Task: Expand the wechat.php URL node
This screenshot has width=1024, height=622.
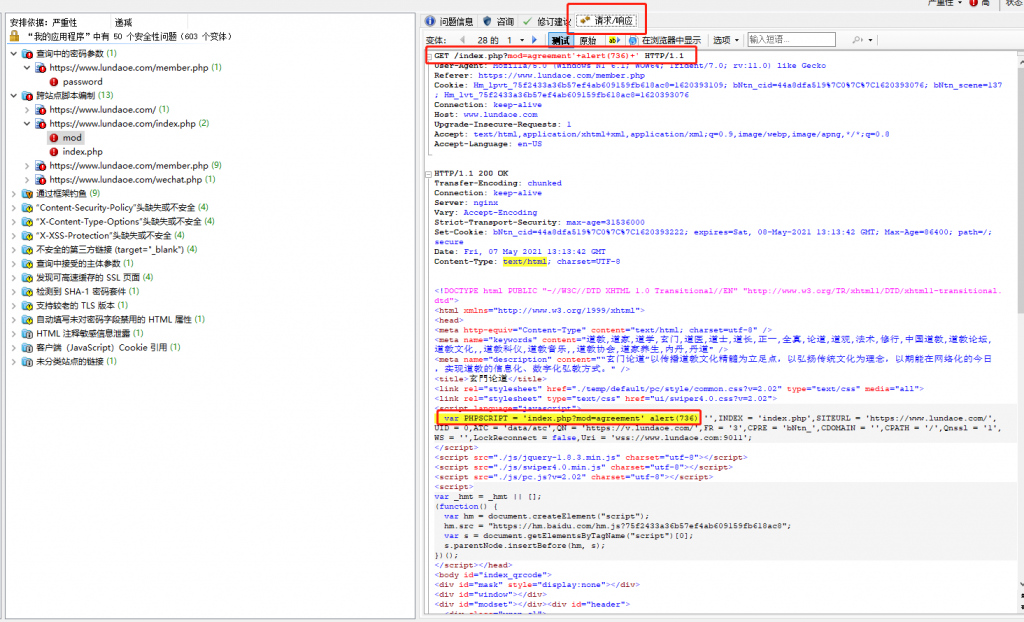Action: [x=27, y=180]
